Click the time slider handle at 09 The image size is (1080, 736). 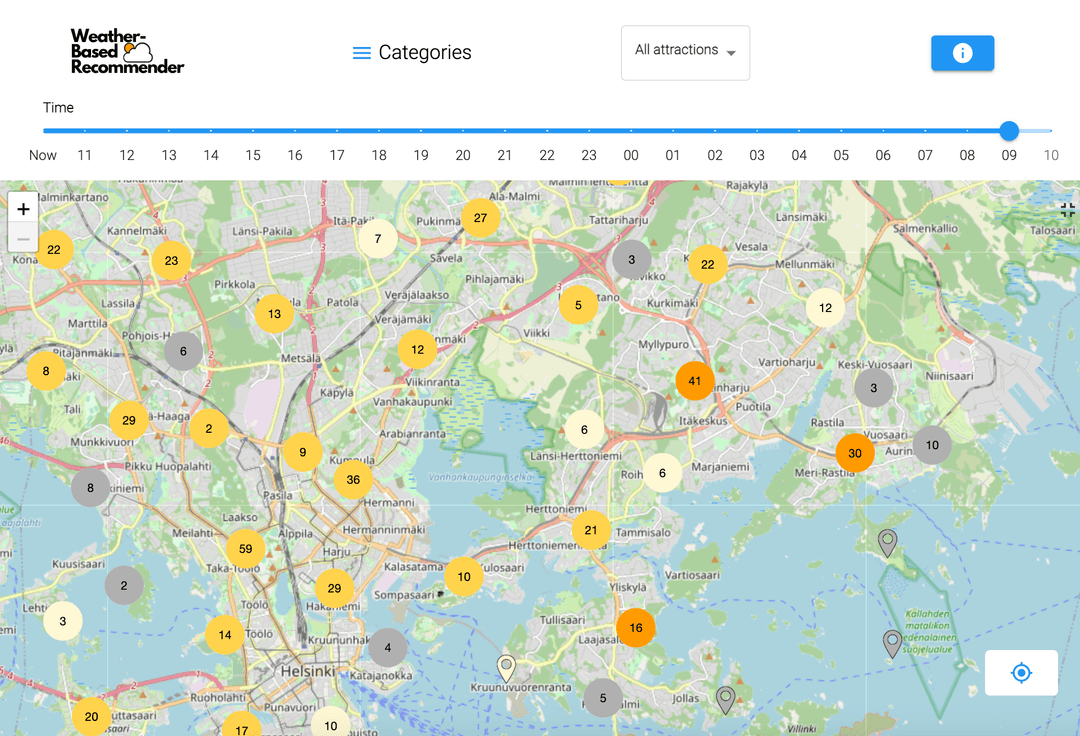(x=1009, y=131)
